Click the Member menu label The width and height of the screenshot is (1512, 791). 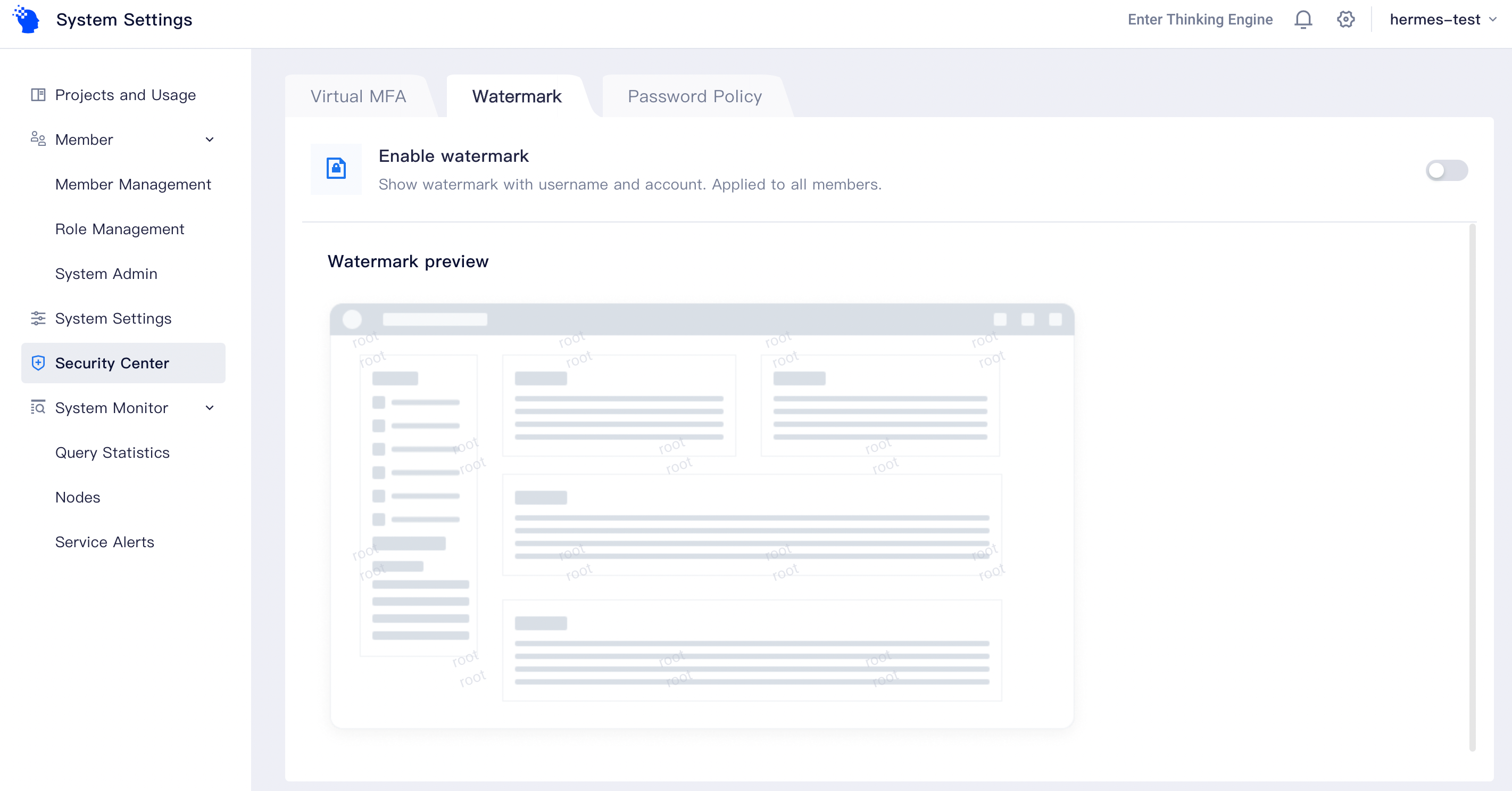[x=84, y=140]
